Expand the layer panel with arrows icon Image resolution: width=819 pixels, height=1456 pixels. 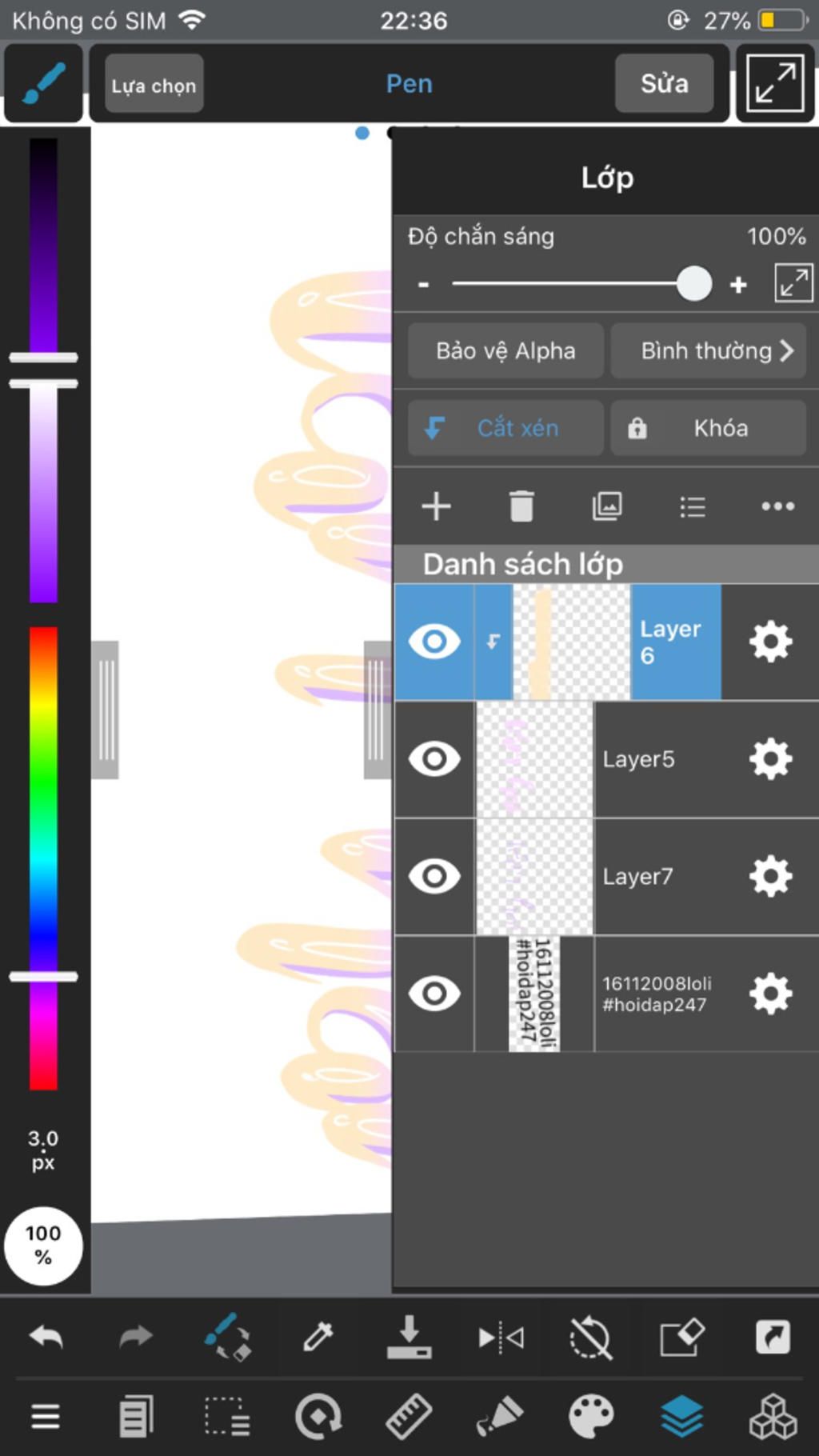tap(793, 283)
